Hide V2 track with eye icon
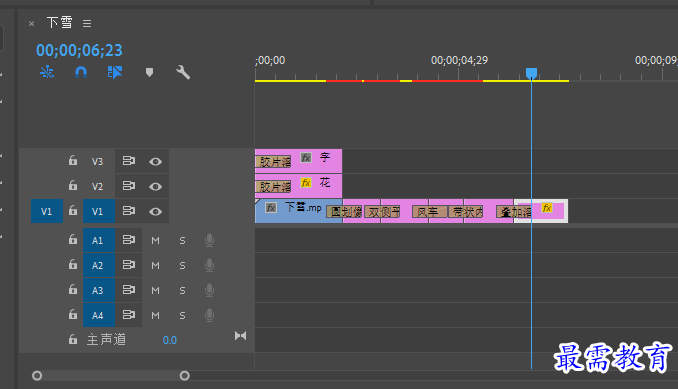The image size is (678, 389). pyautogui.click(x=155, y=186)
